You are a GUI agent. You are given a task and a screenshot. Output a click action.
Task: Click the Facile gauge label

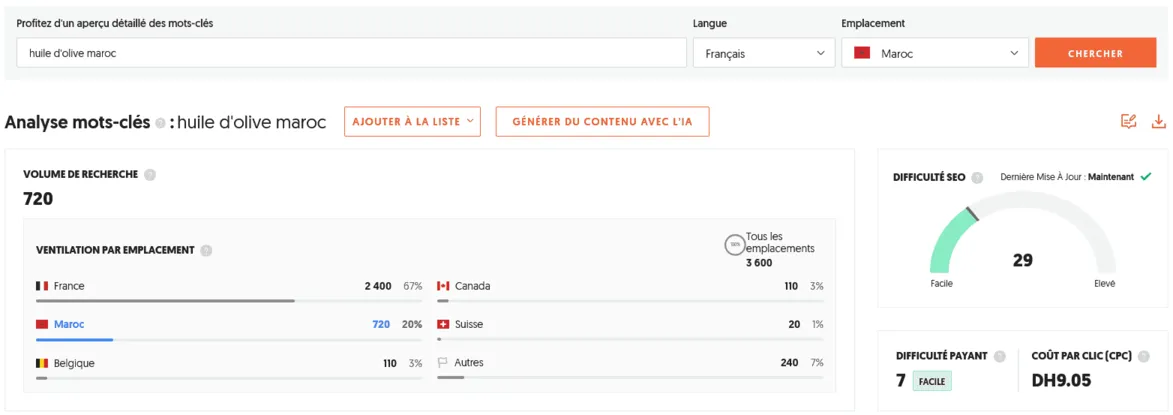click(941, 284)
